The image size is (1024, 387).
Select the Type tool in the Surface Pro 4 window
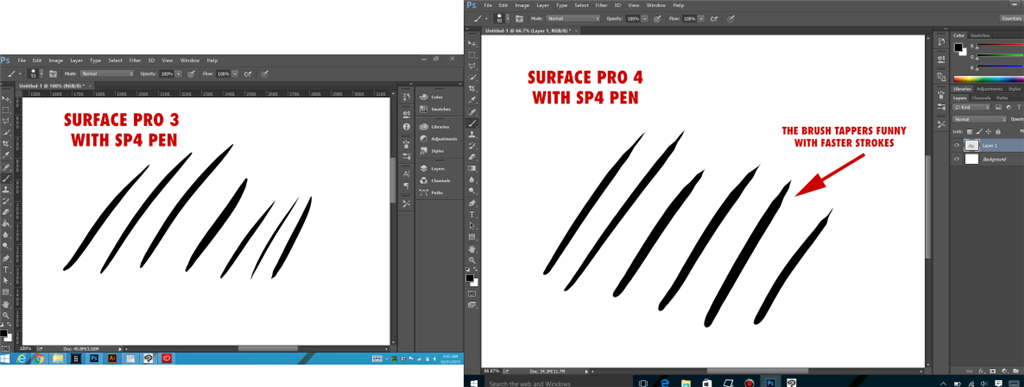coord(472,214)
